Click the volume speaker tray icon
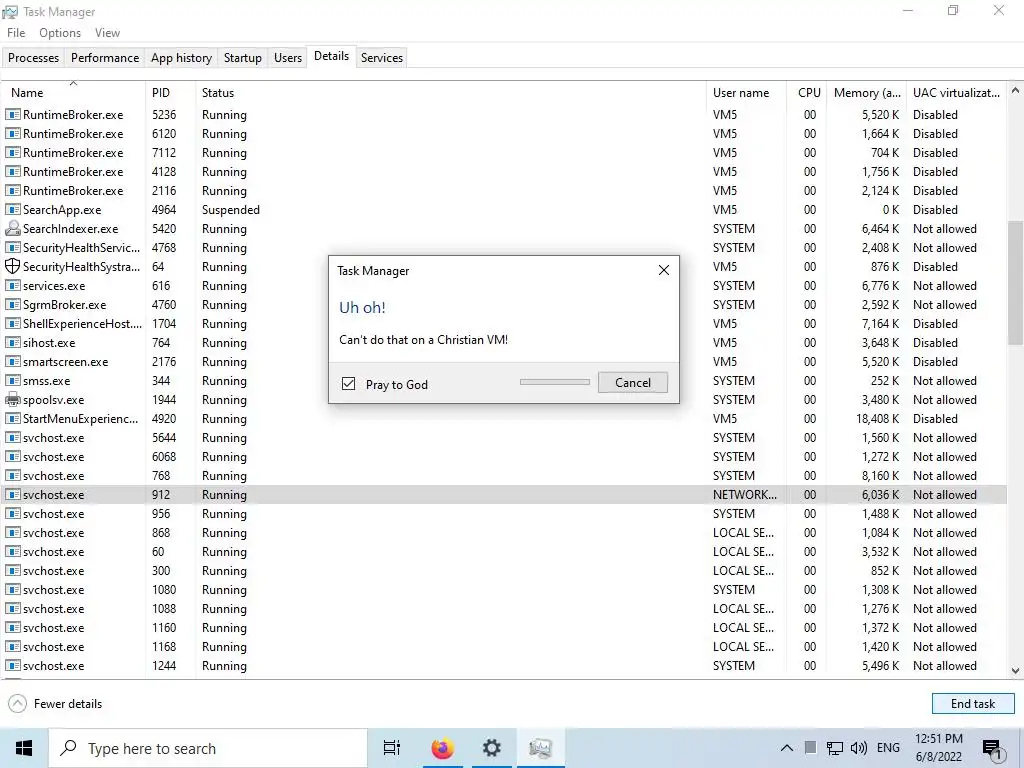The image size is (1024, 768). tap(859, 748)
